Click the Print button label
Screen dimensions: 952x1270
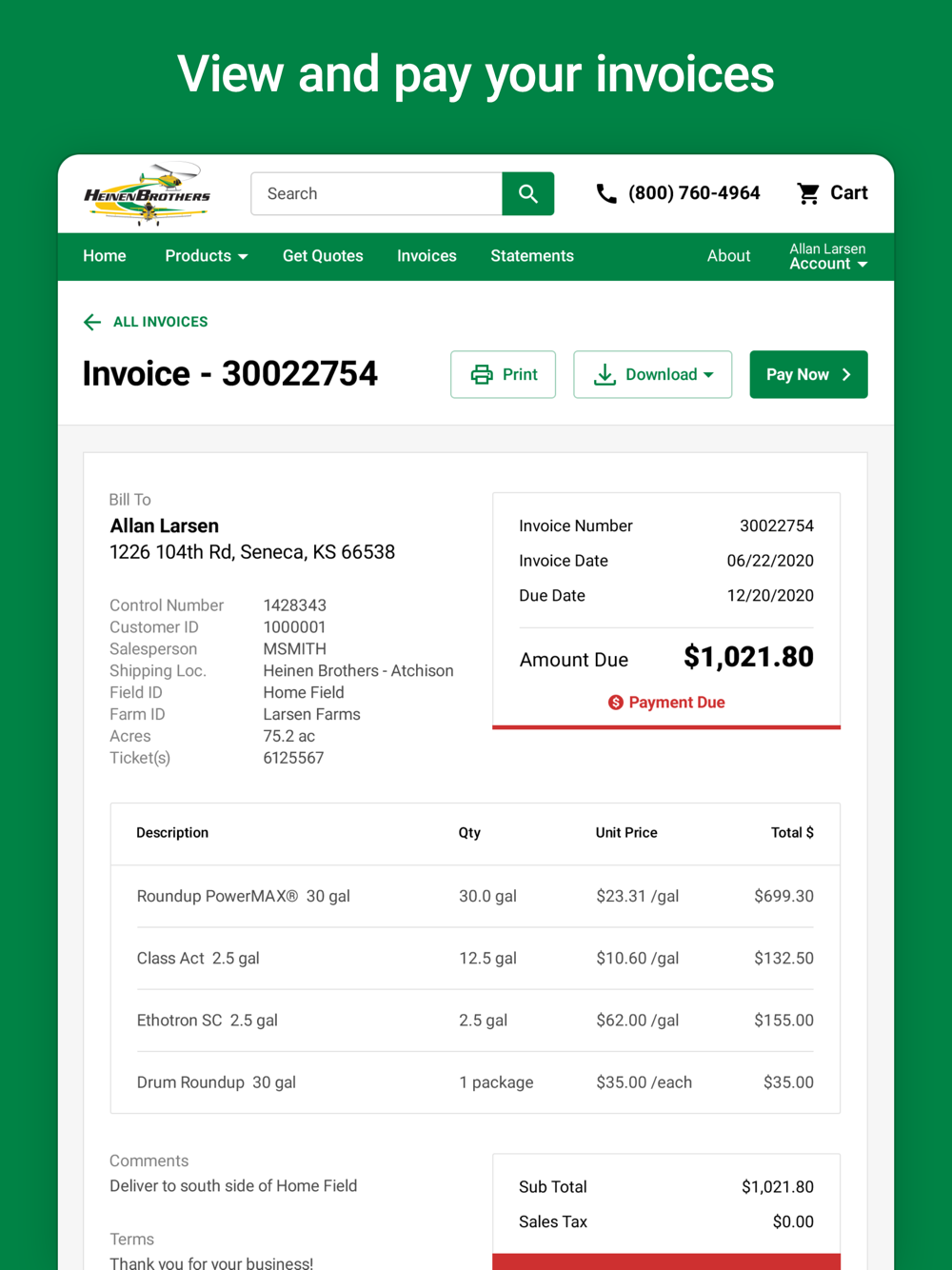pyautogui.click(x=520, y=375)
